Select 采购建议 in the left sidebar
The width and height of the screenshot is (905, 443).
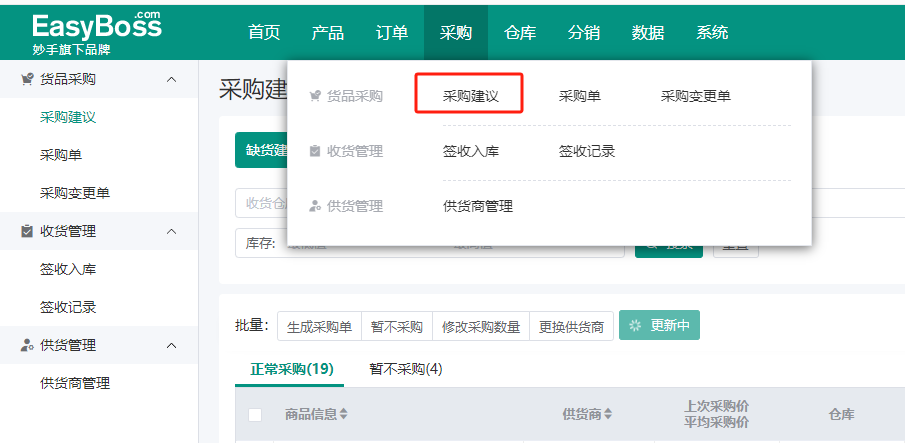pos(68,117)
